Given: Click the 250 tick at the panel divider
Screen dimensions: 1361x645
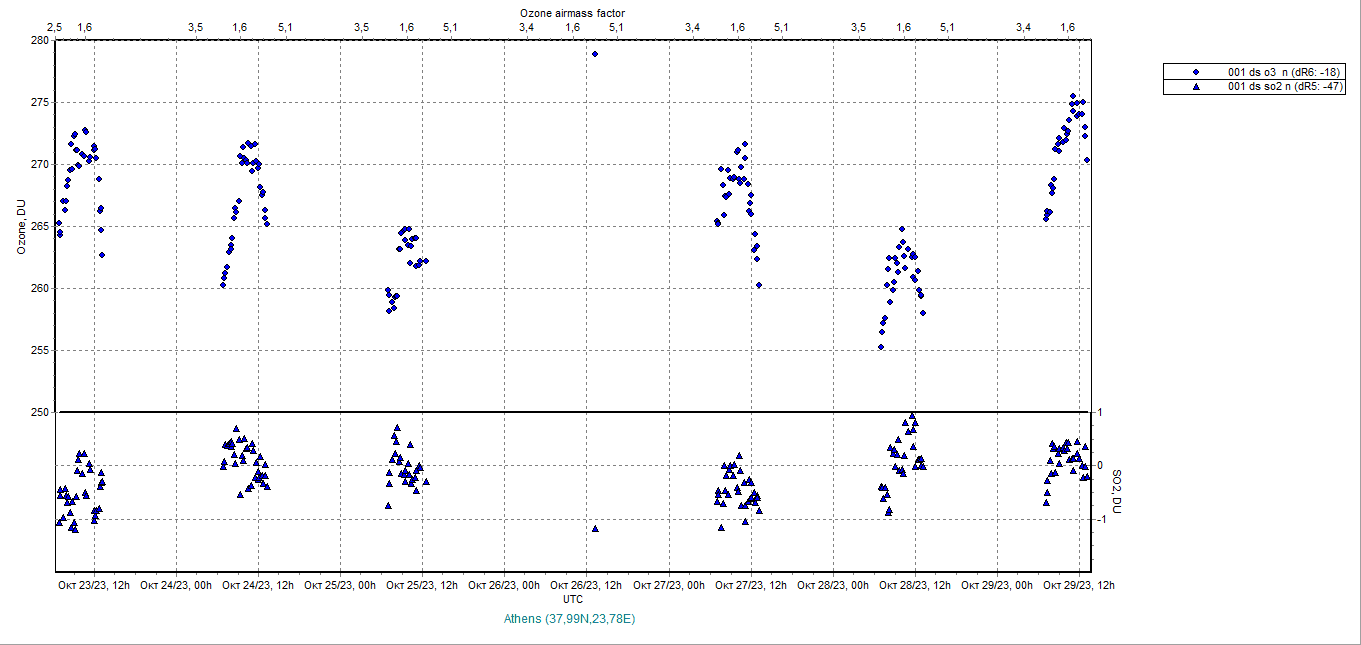Looking at the screenshot, I should pyautogui.click(x=40, y=412).
